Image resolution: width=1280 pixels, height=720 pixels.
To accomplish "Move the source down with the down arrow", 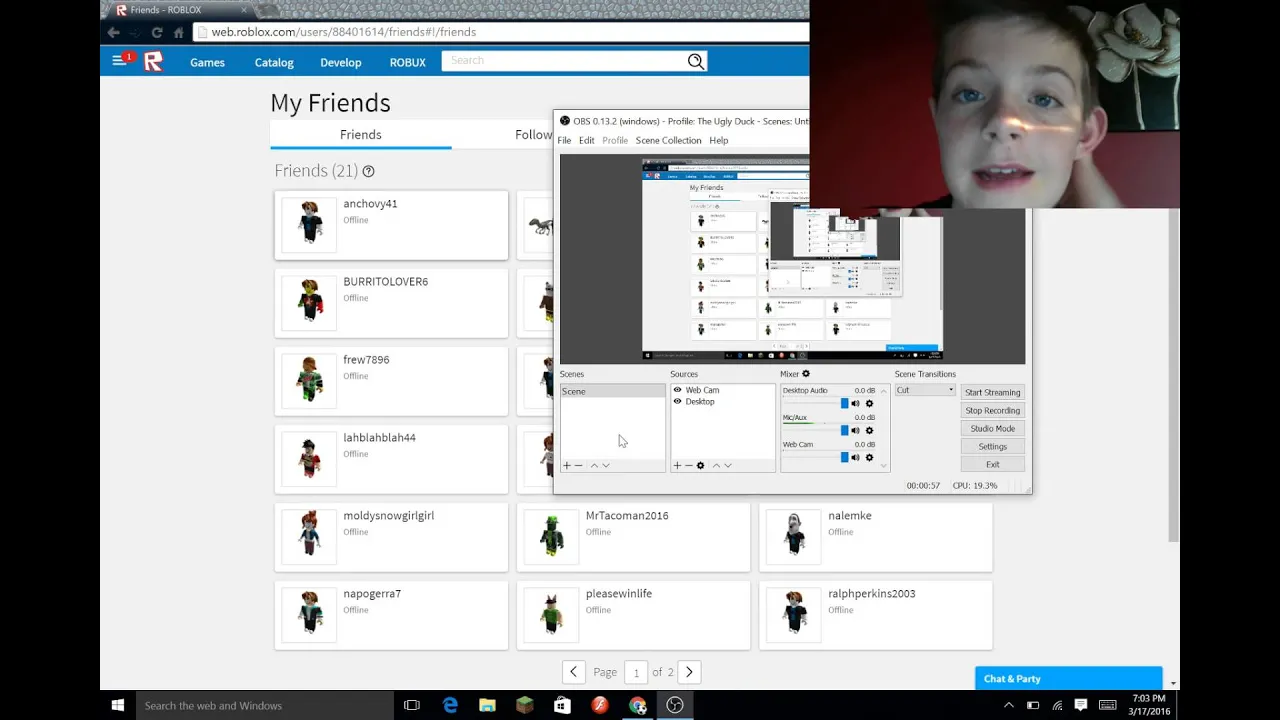I will pos(728,466).
